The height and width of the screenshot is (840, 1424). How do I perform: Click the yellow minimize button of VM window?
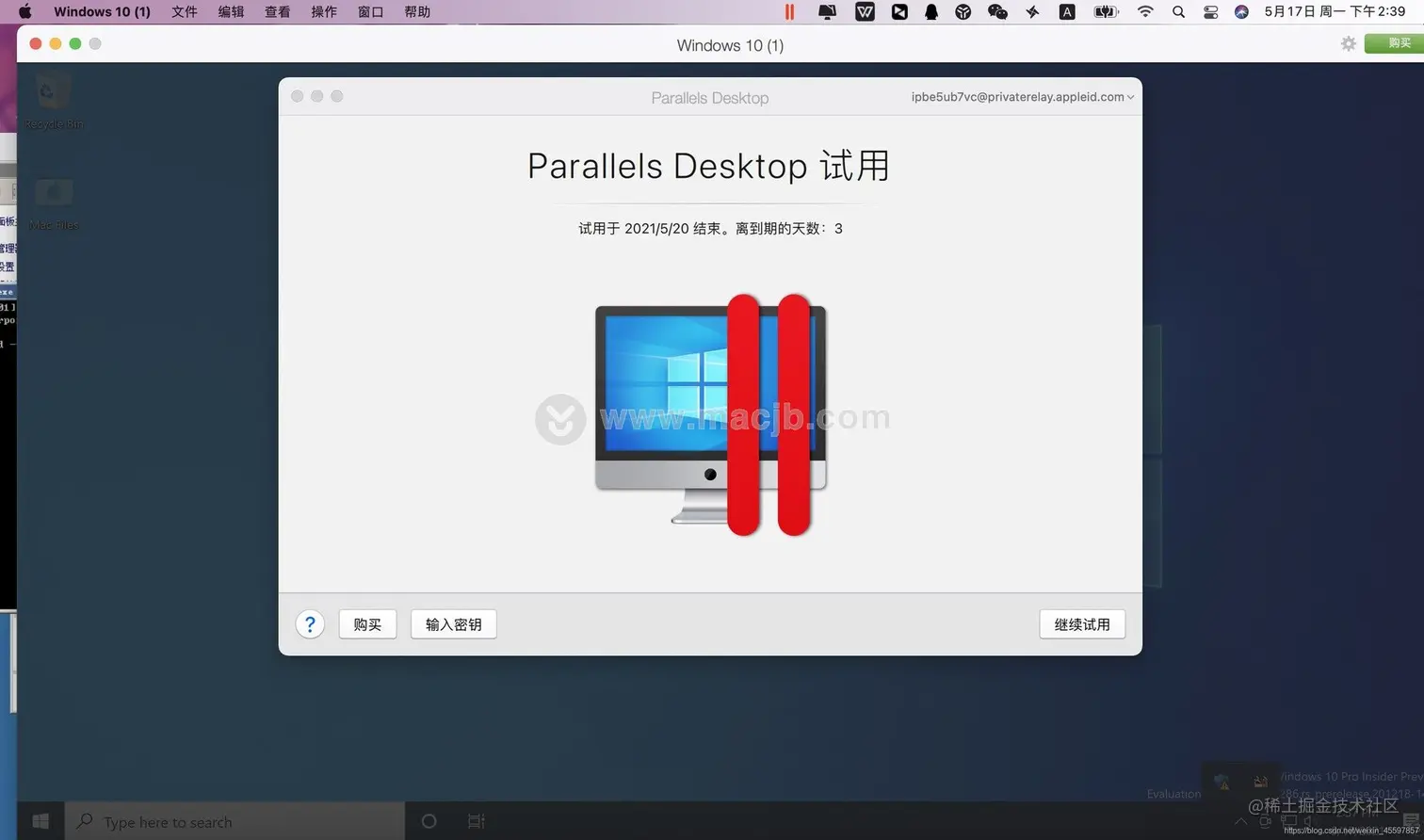point(56,43)
